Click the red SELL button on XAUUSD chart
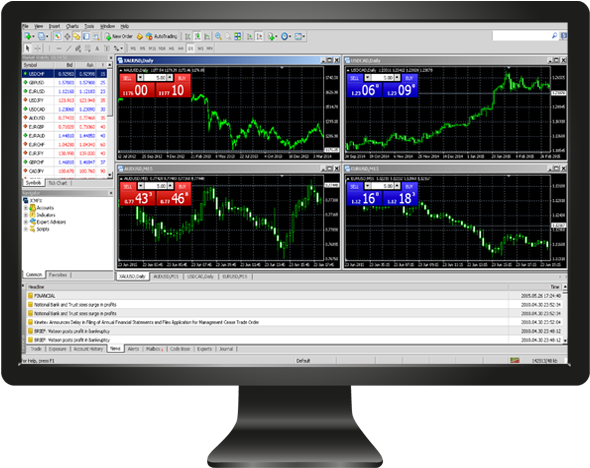The image size is (590, 468). tap(128, 78)
